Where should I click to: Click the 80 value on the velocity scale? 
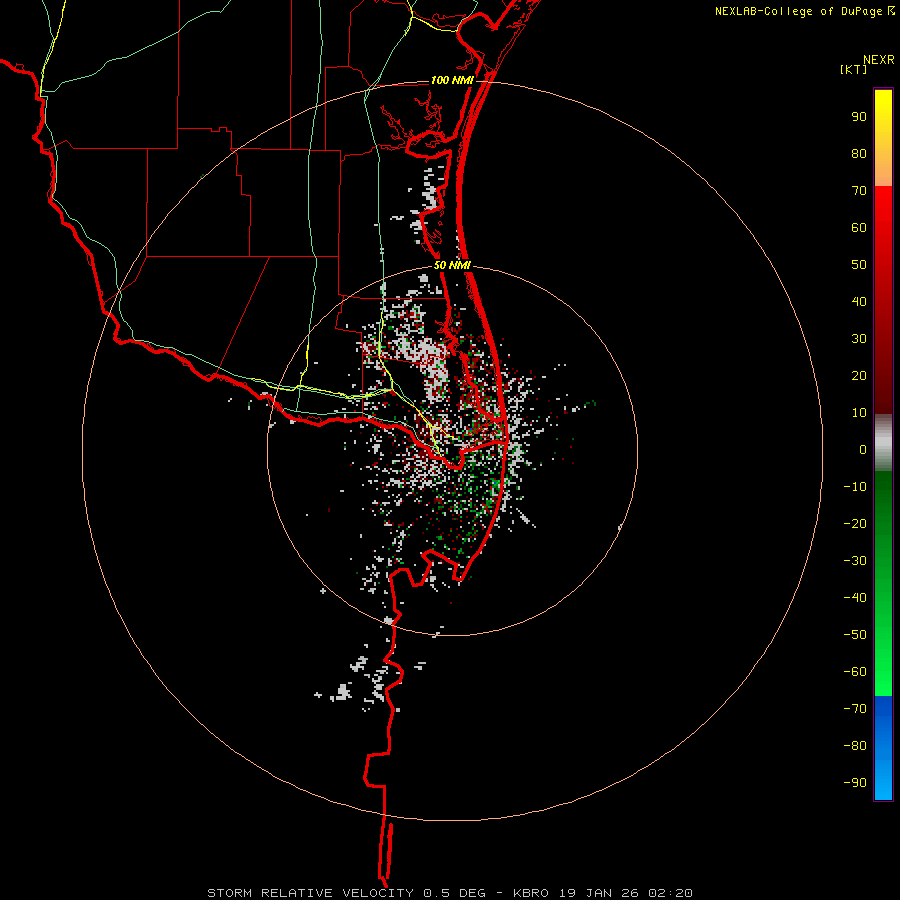(859, 154)
